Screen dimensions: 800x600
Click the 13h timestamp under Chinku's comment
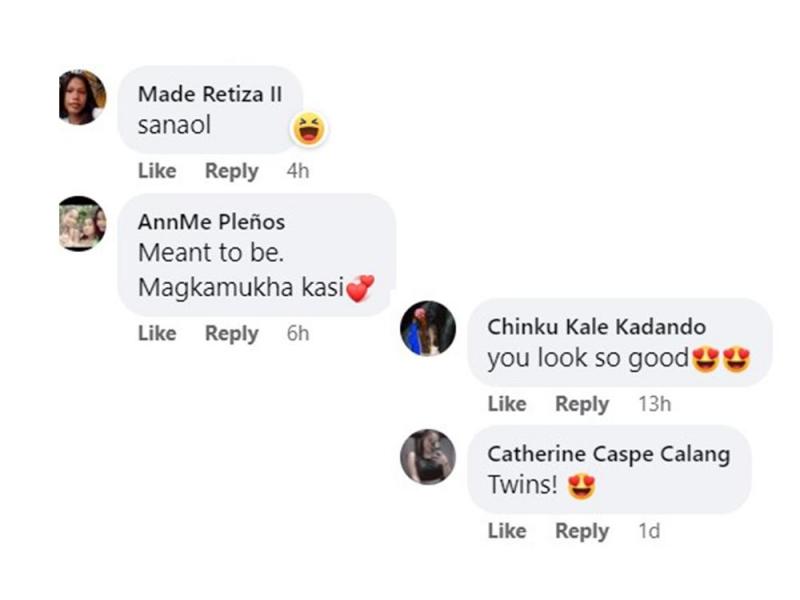pyautogui.click(x=654, y=404)
